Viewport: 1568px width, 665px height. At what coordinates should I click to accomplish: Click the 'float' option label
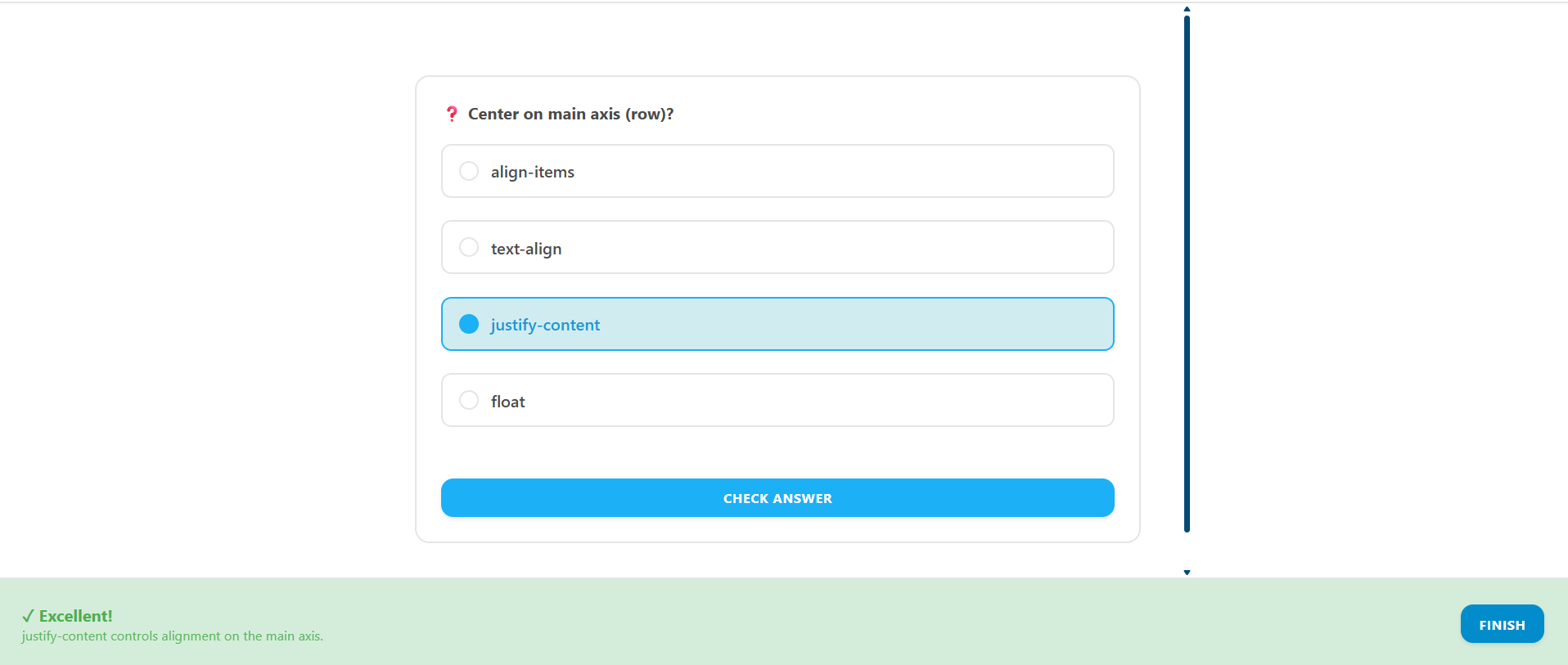click(x=507, y=402)
